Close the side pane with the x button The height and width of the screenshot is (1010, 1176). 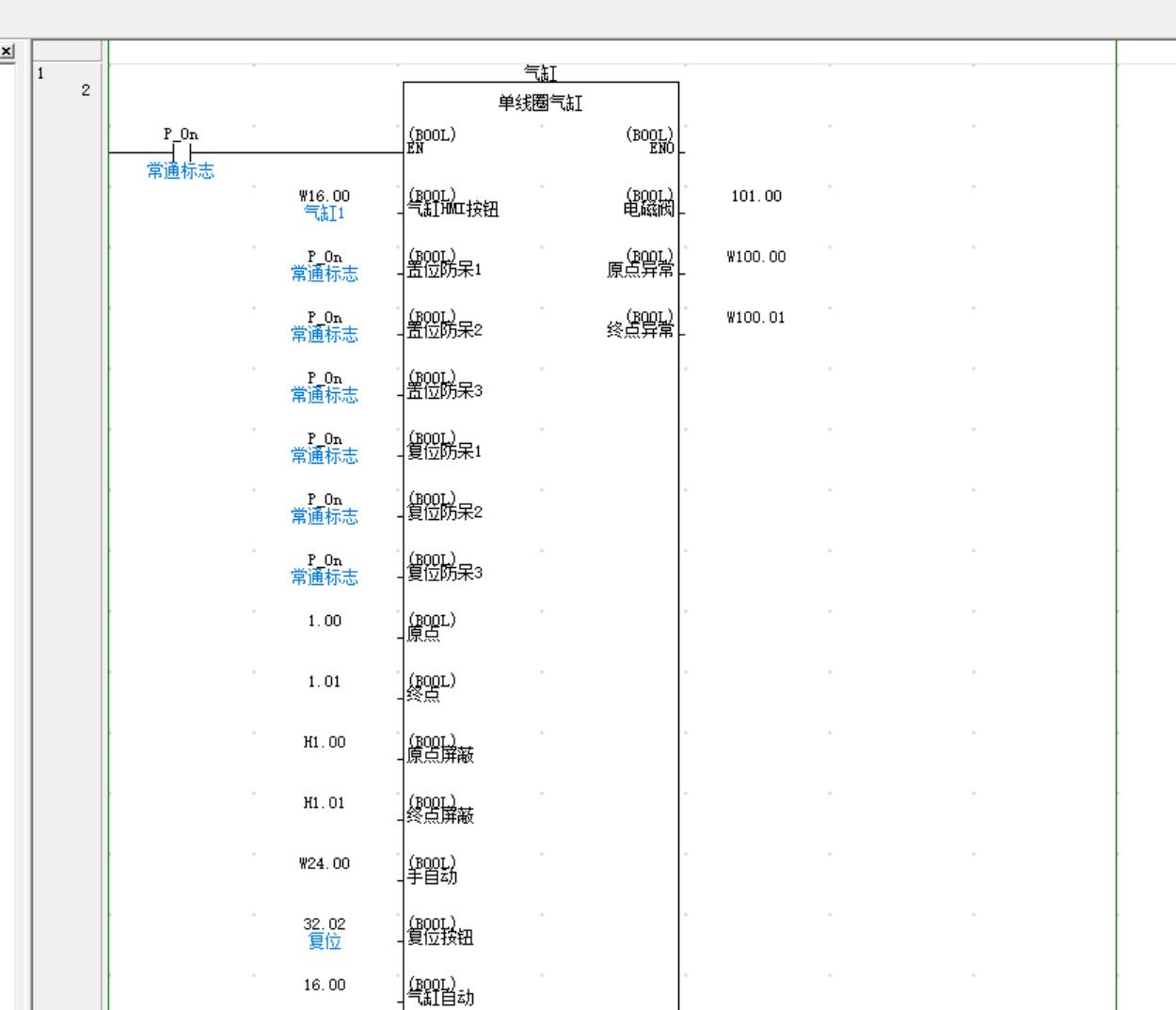tap(8, 51)
